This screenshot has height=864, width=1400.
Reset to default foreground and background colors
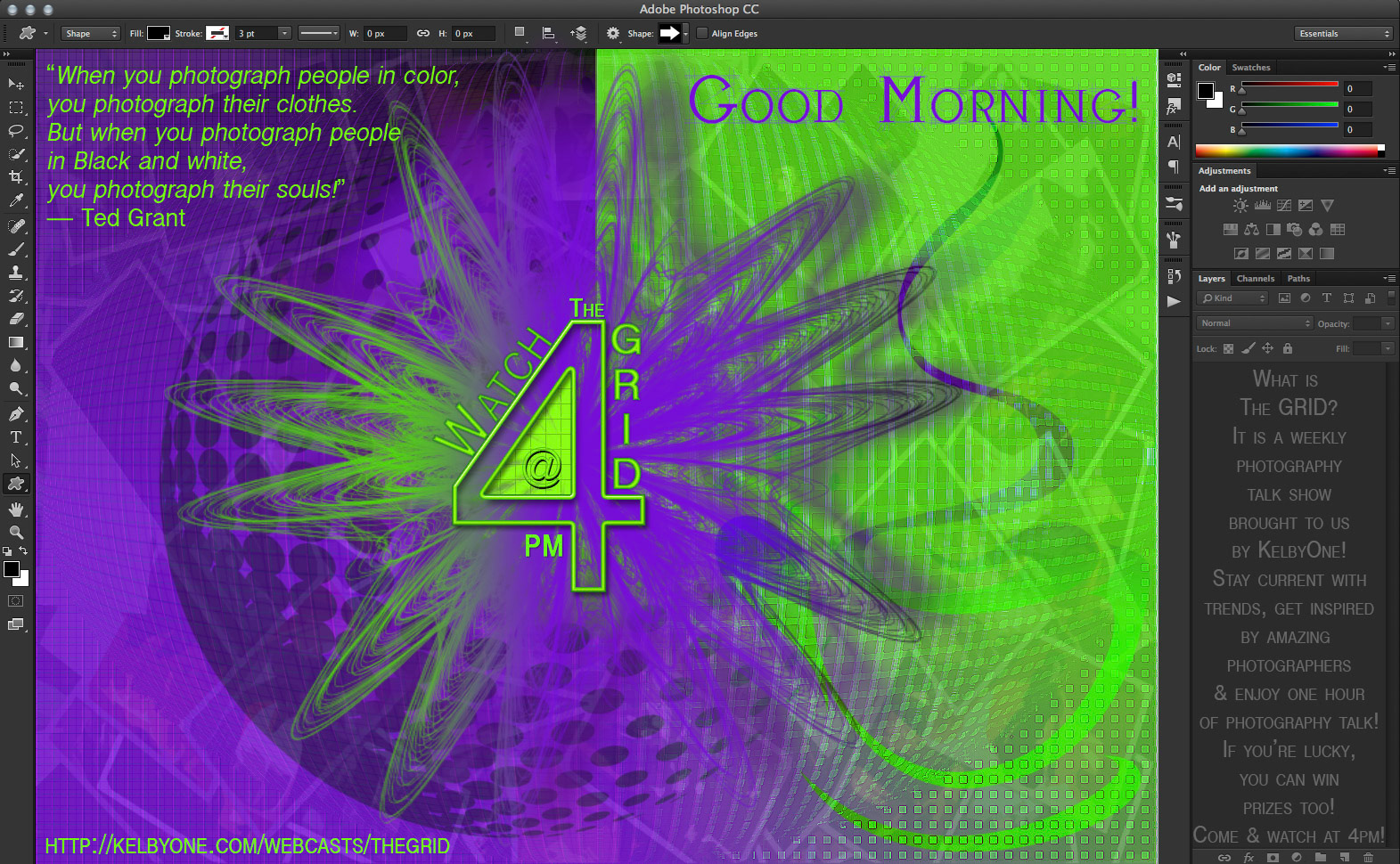7,551
